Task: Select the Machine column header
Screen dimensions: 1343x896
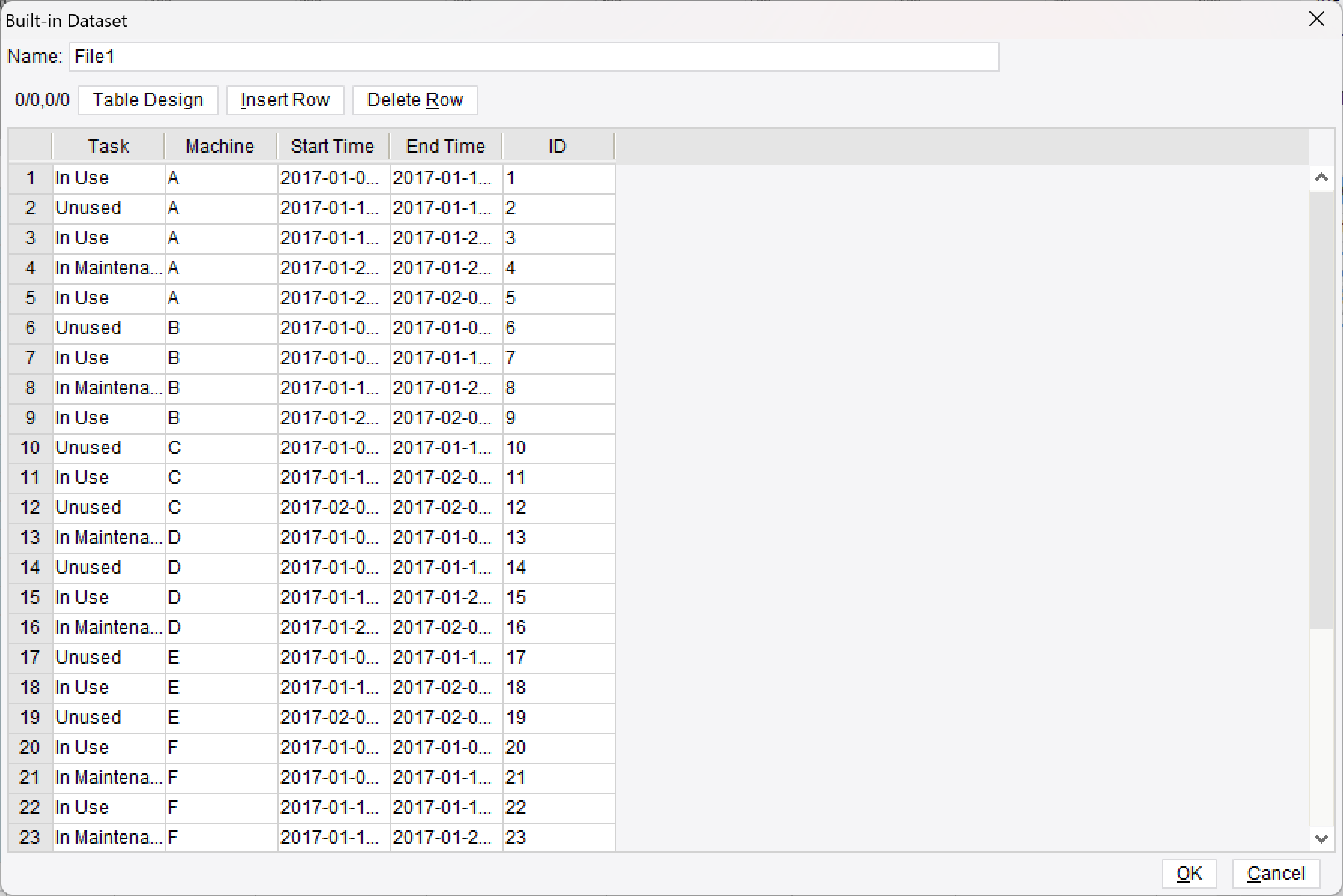Action: [x=220, y=146]
